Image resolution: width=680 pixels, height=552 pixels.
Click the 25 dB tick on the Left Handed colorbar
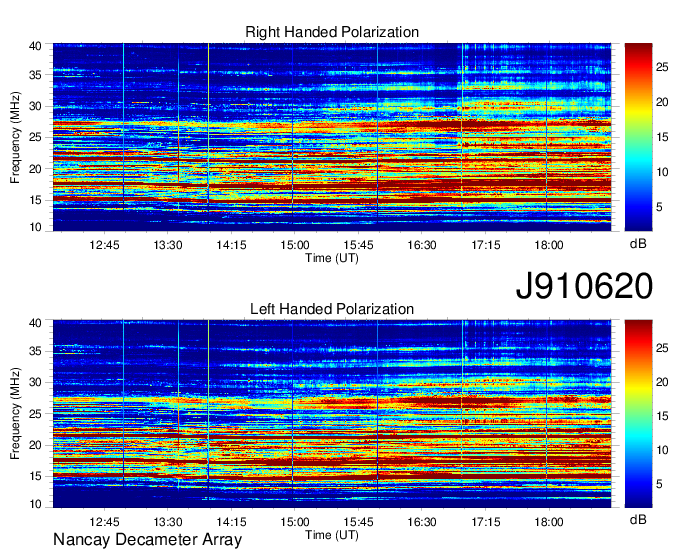[x=662, y=348]
